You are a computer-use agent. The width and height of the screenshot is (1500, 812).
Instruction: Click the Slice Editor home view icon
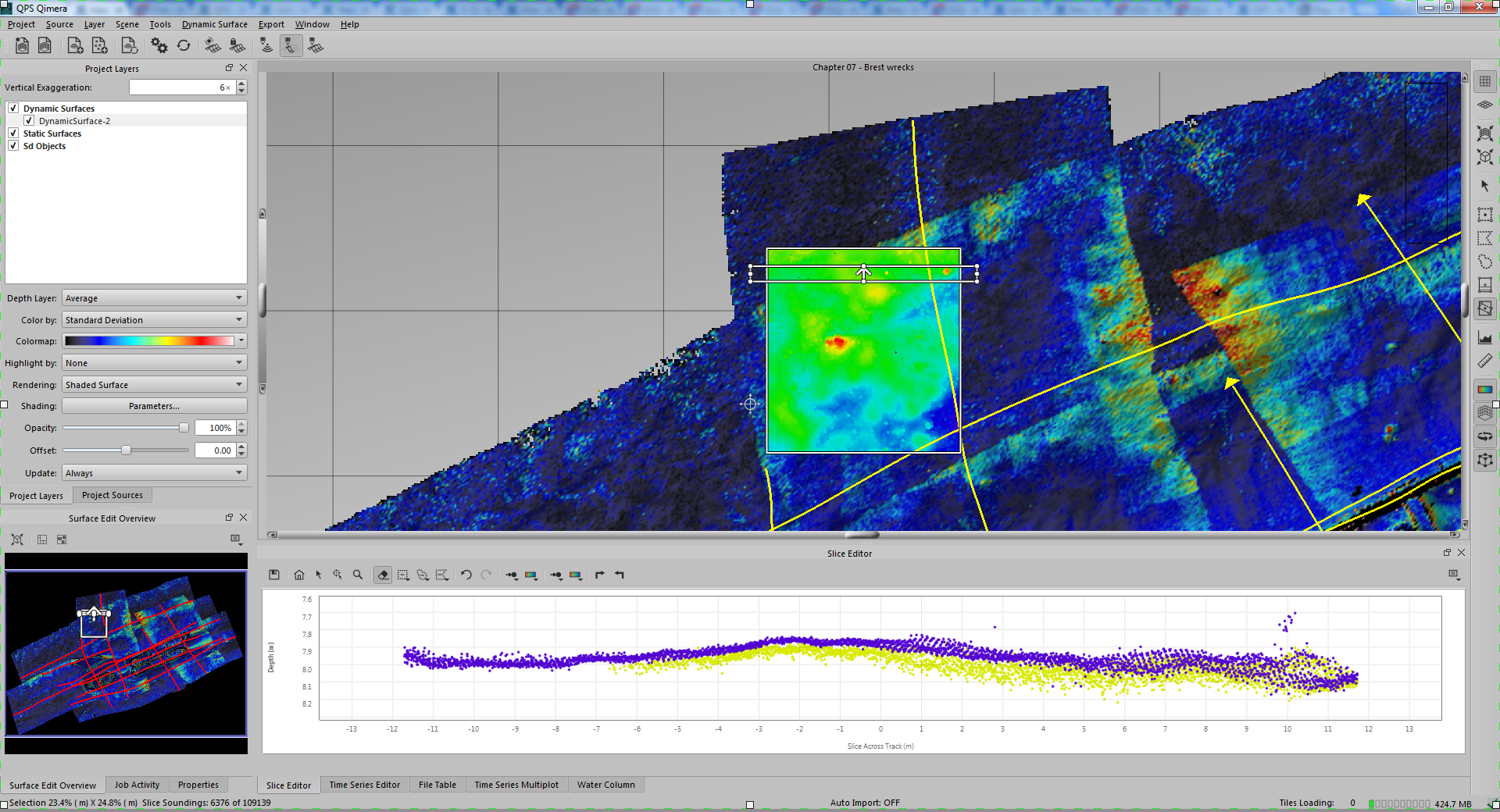299,575
